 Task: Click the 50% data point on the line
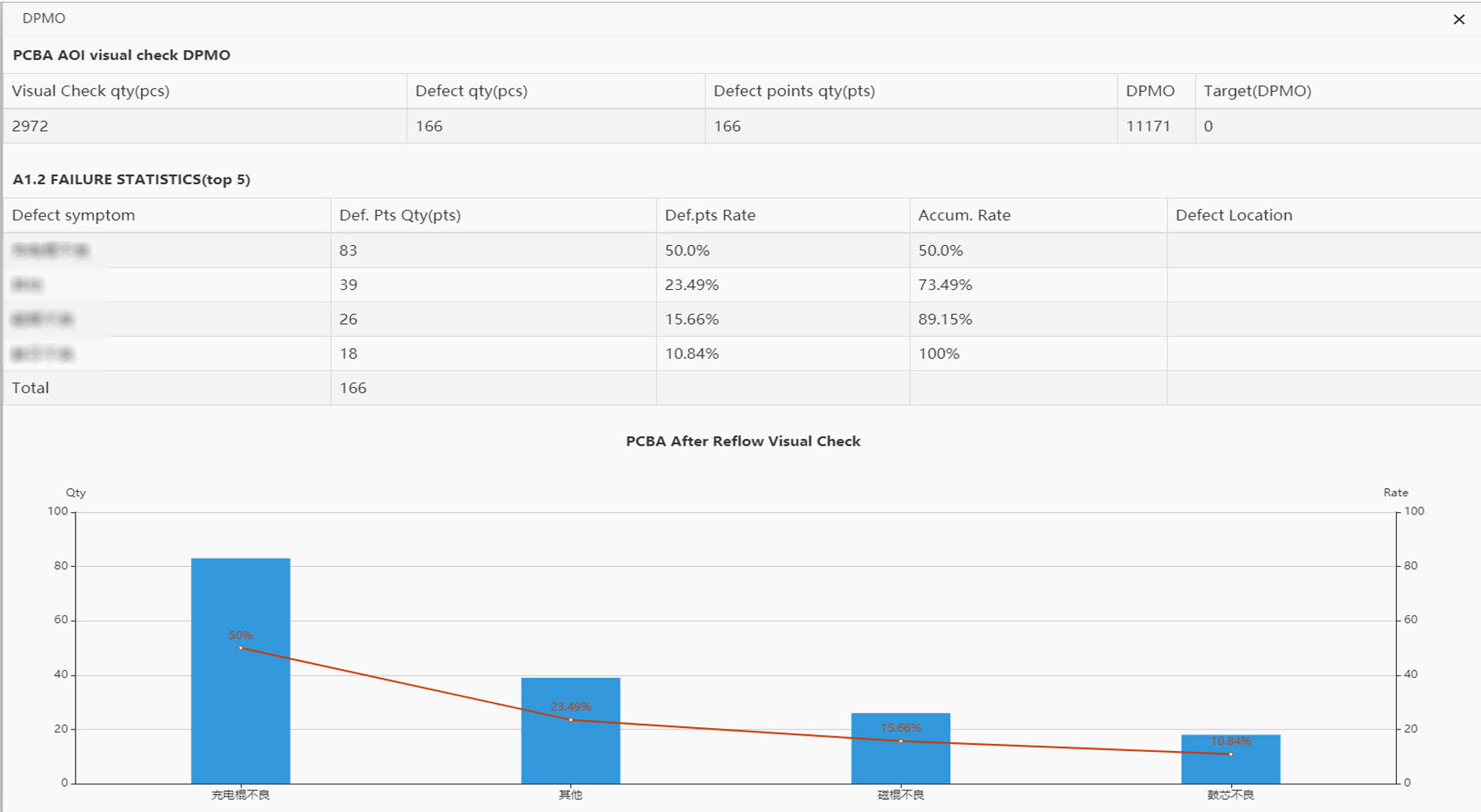tap(241, 648)
